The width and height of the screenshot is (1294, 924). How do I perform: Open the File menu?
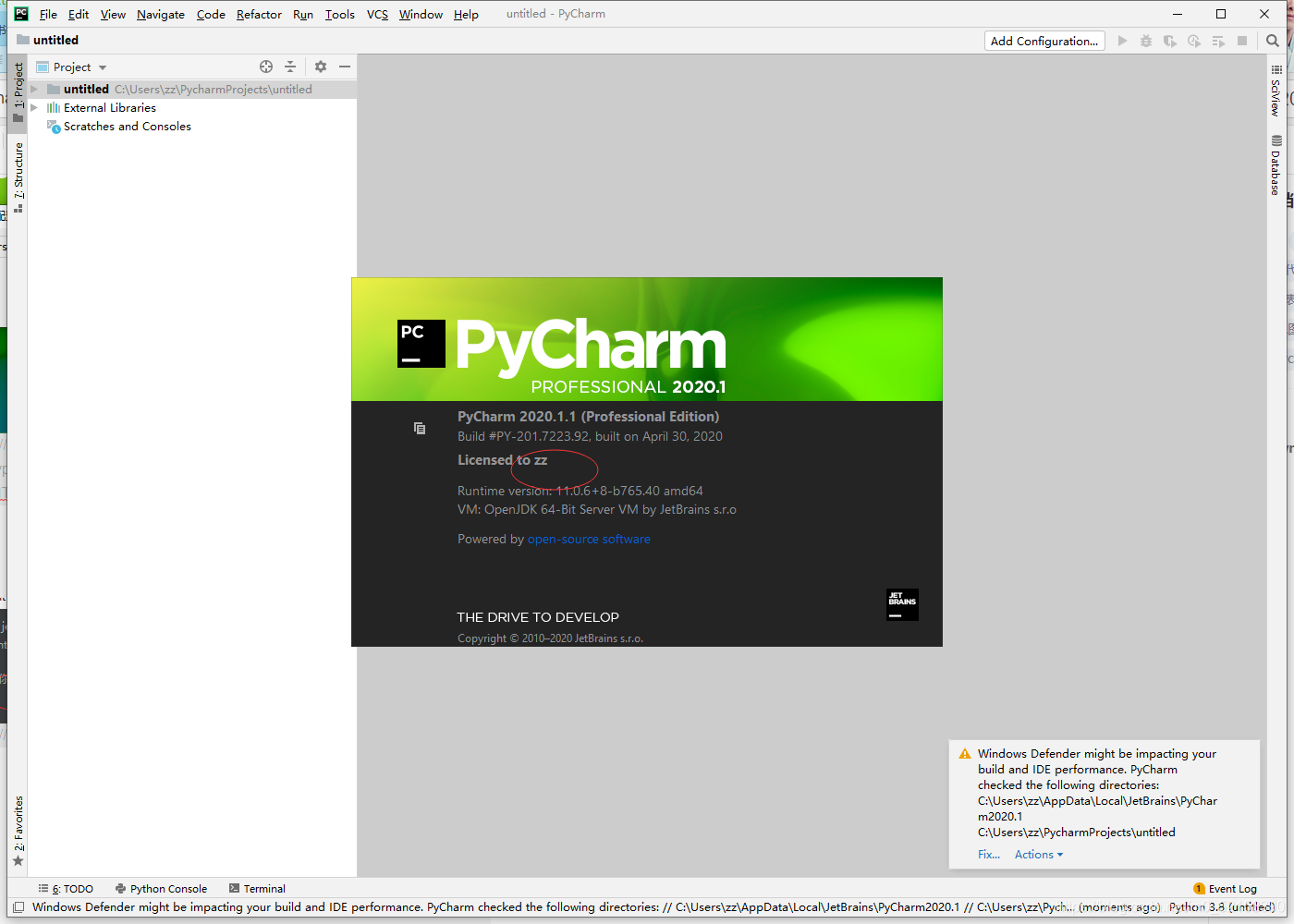pyautogui.click(x=48, y=14)
